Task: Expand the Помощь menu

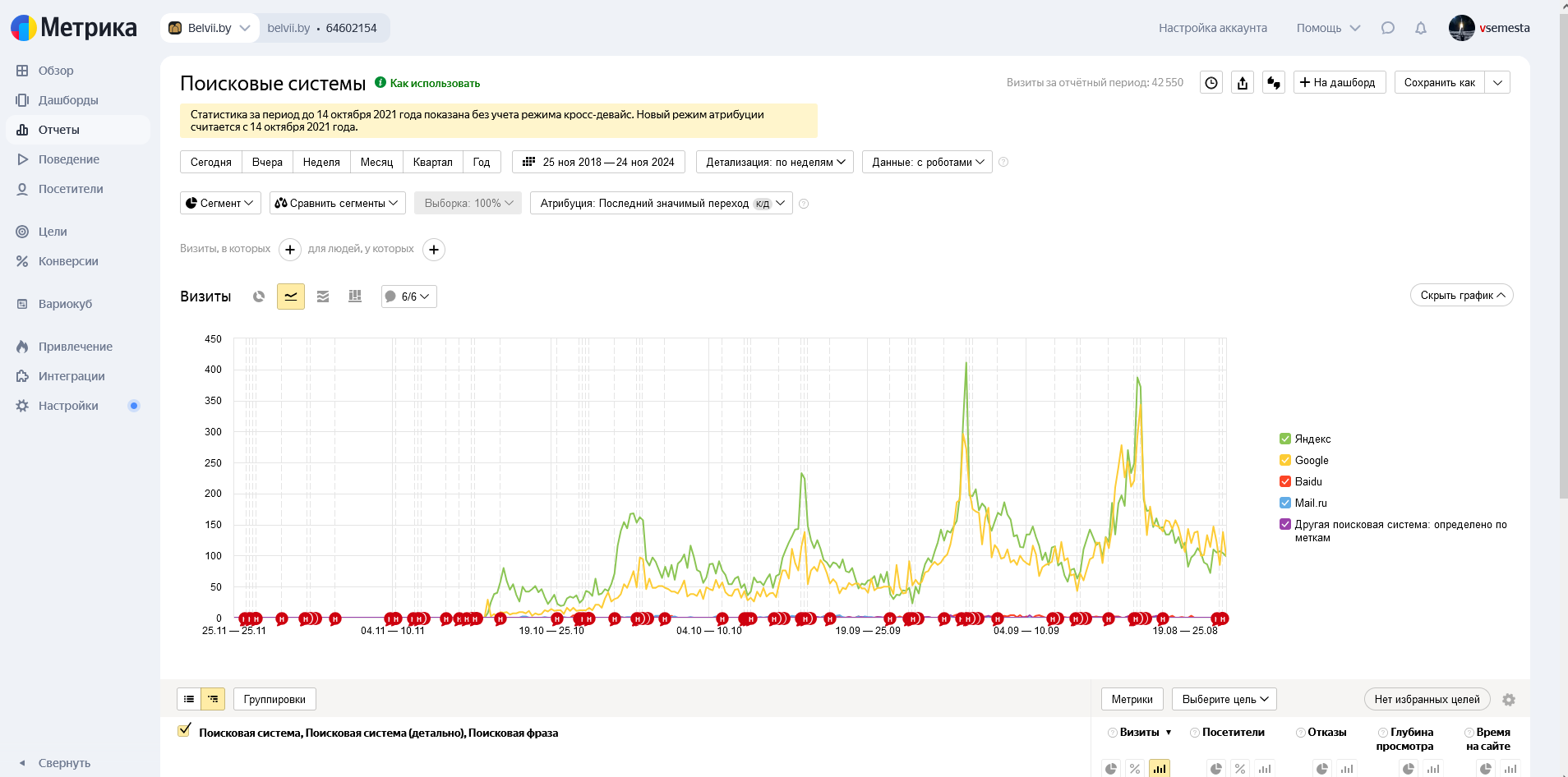Action: pyautogui.click(x=1328, y=28)
